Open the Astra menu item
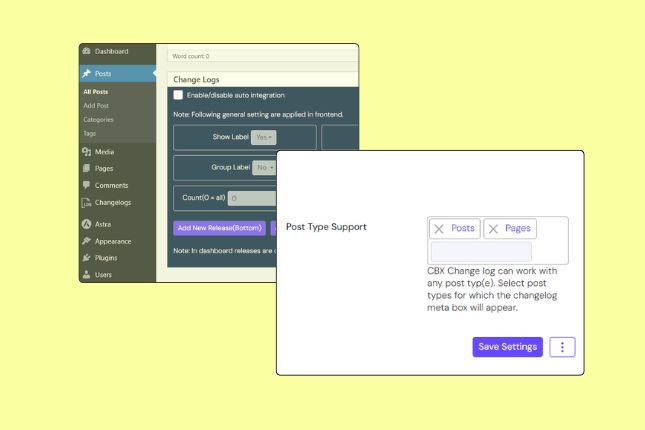The height and width of the screenshot is (430, 645). (118, 224)
